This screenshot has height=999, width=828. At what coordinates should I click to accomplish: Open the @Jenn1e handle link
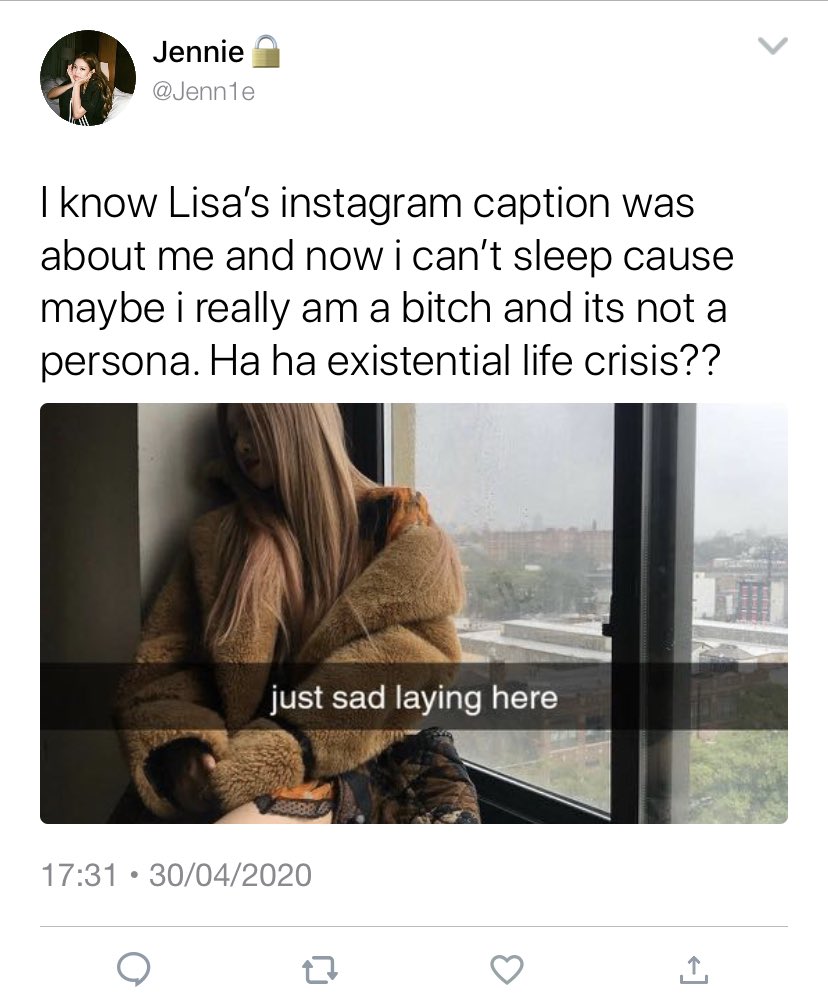click(204, 92)
